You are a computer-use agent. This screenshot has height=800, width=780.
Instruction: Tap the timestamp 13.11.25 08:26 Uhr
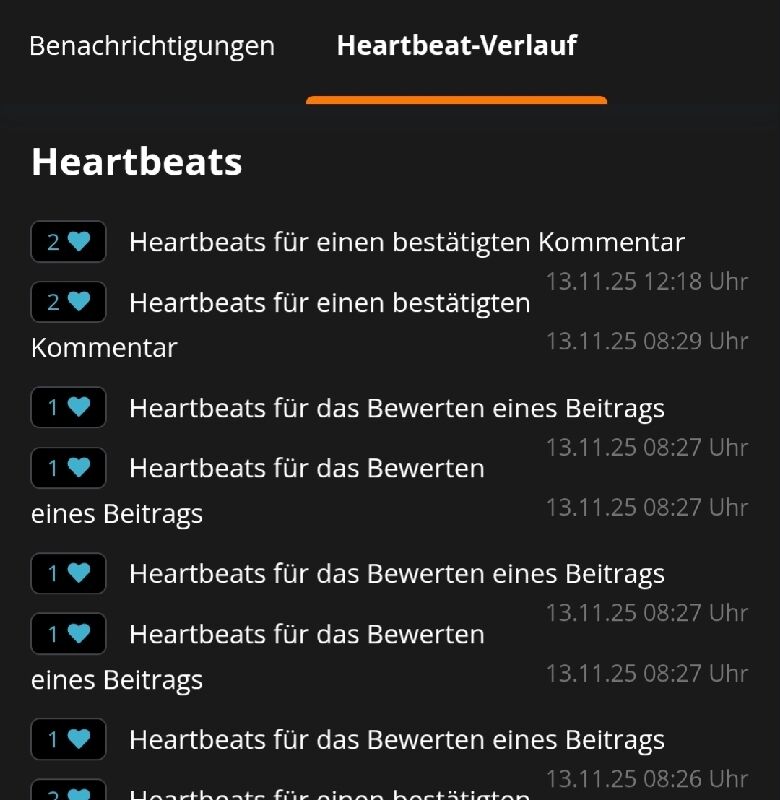click(646, 778)
